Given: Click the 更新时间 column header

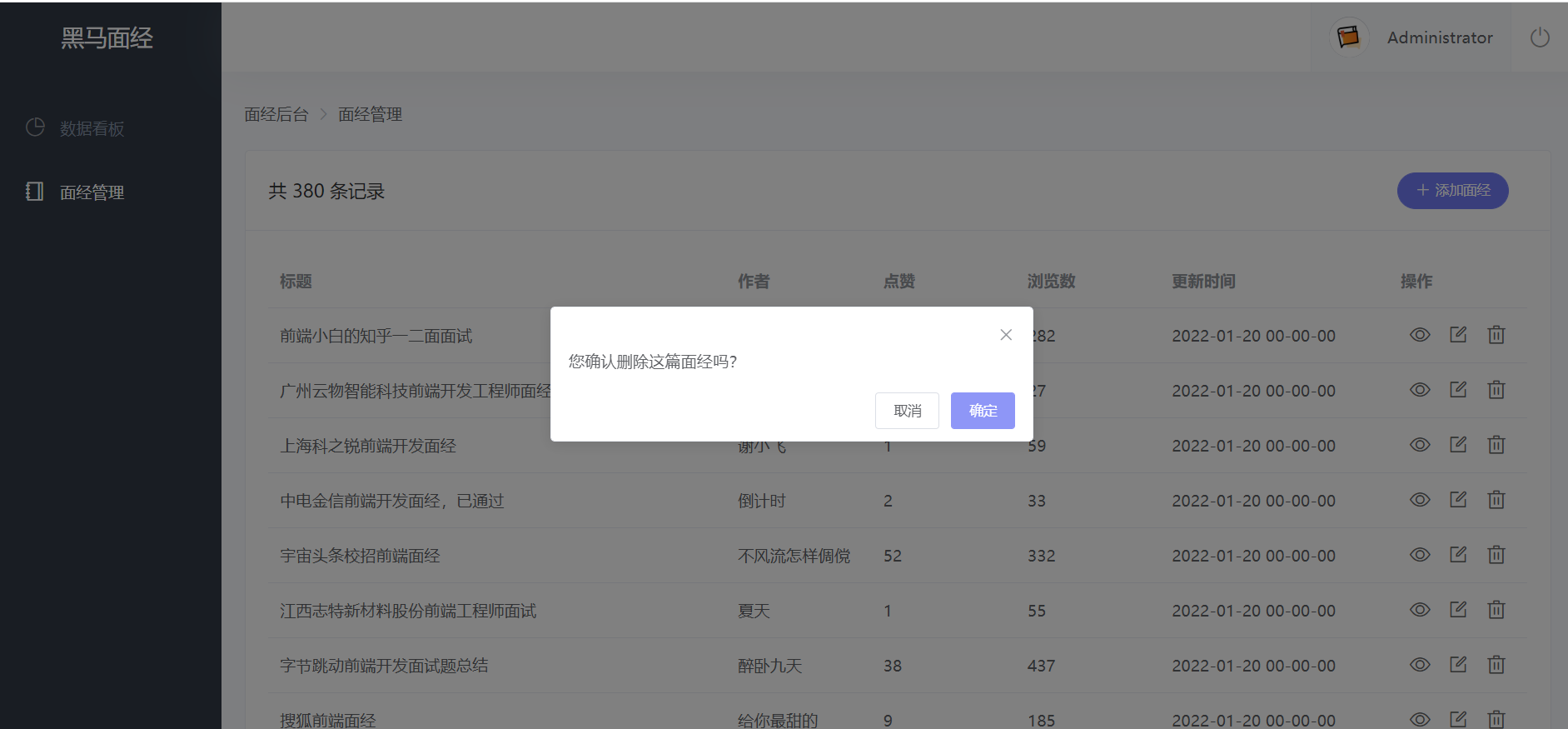Looking at the screenshot, I should click(1204, 282).
